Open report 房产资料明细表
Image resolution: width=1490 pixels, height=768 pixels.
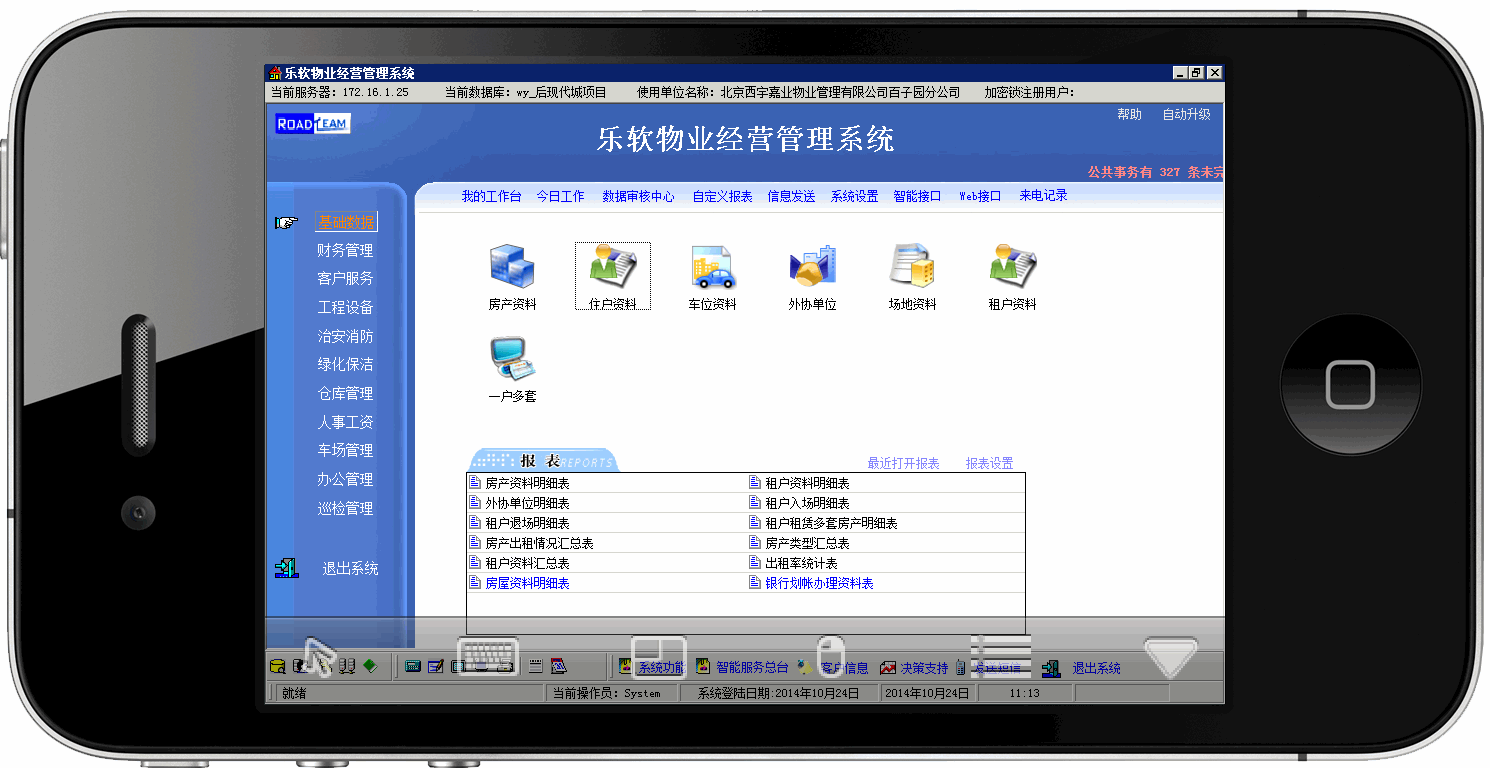pos(527,483)
